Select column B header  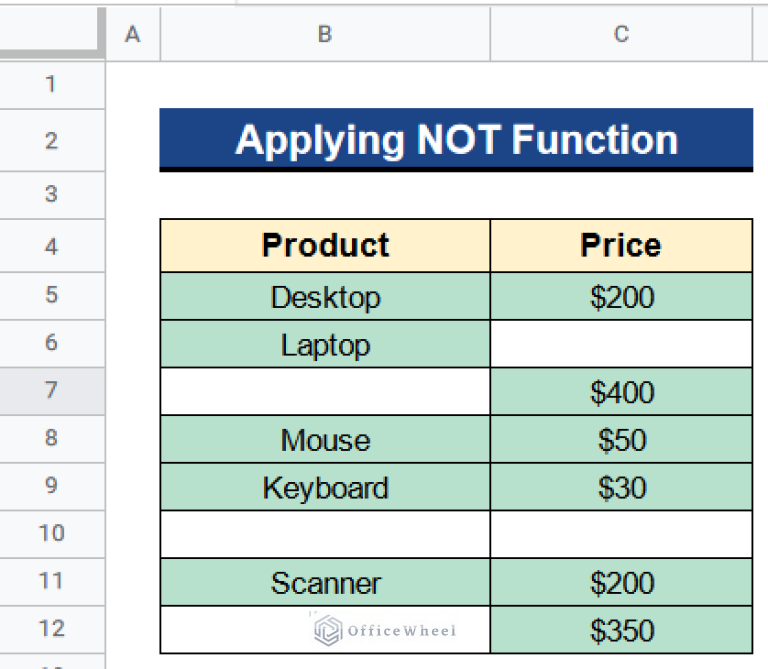tap(325, 35)
